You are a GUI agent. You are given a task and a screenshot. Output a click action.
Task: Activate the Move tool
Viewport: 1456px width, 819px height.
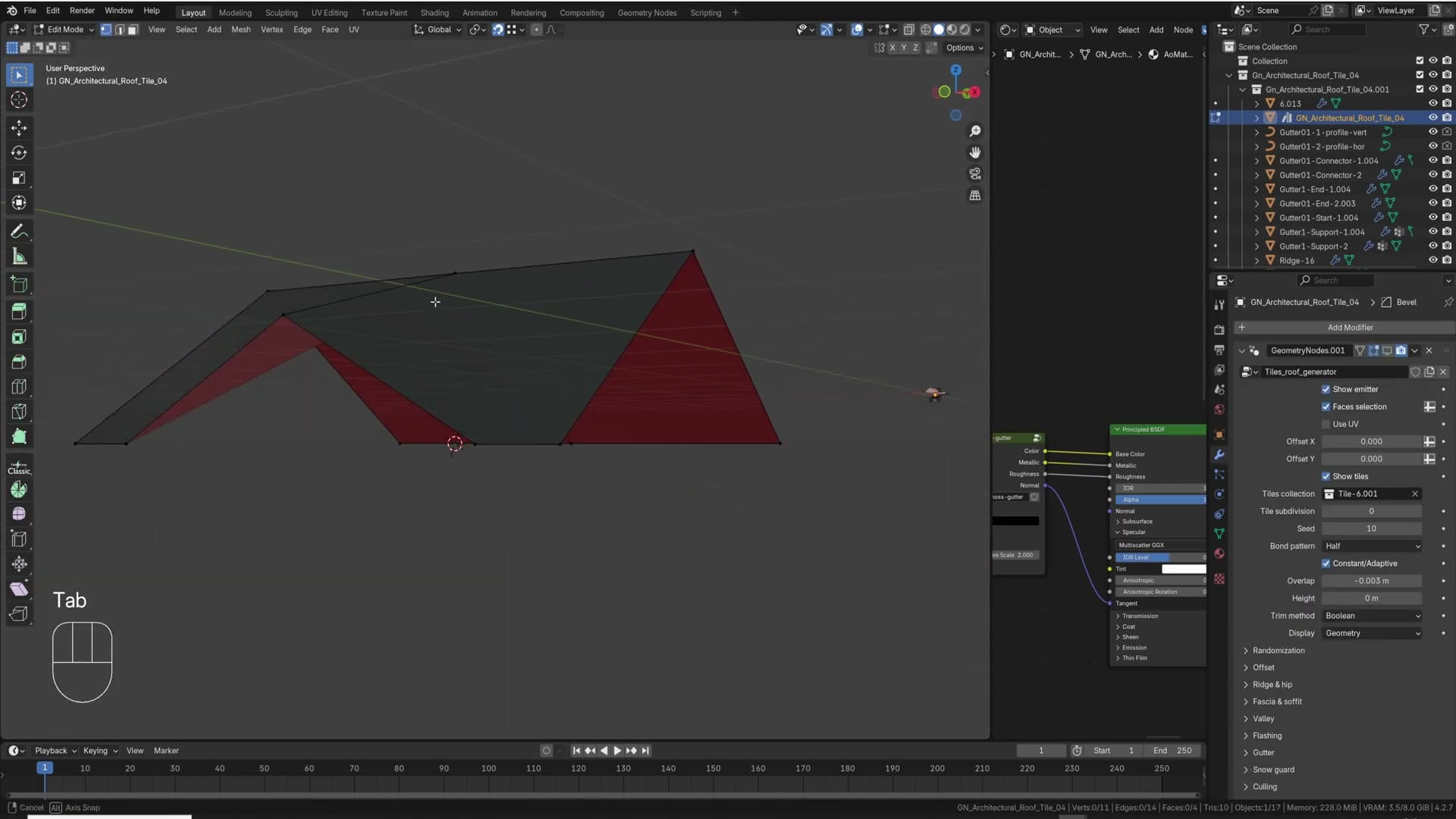[19, 127]
